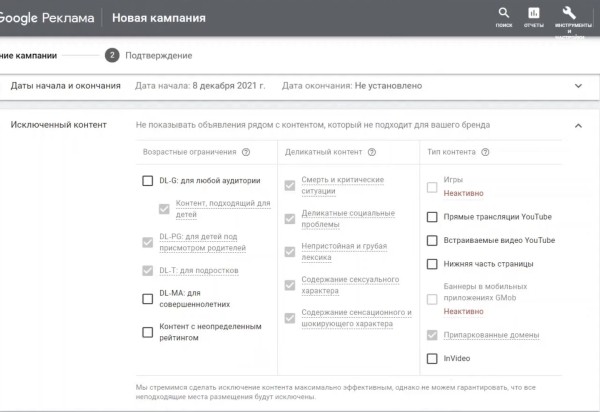Open the search icon in header
600x412 pixels.
point(503,13)
